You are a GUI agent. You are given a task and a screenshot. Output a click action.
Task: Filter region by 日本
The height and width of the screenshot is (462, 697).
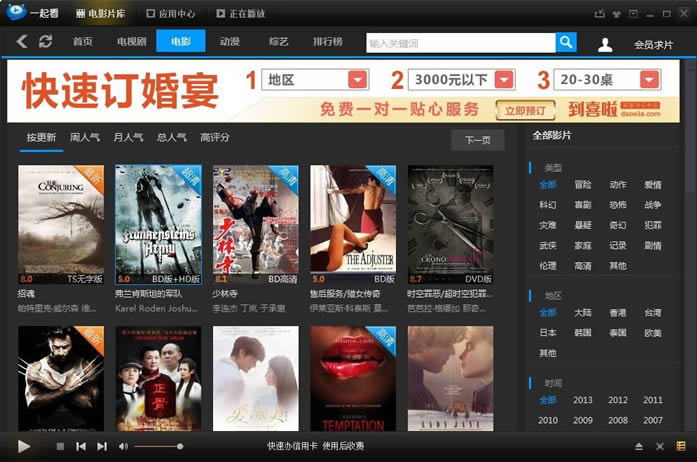[548, 333]
